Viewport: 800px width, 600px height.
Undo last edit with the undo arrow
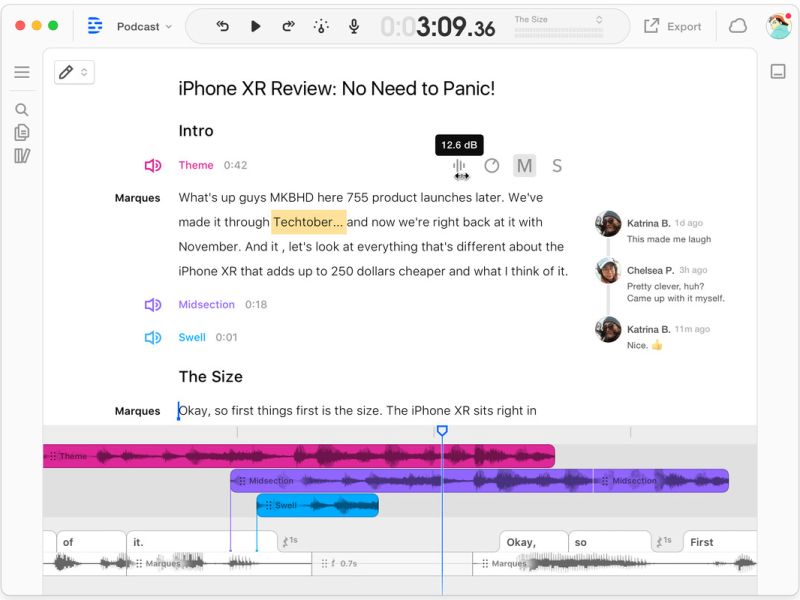[x=222, y=26]
